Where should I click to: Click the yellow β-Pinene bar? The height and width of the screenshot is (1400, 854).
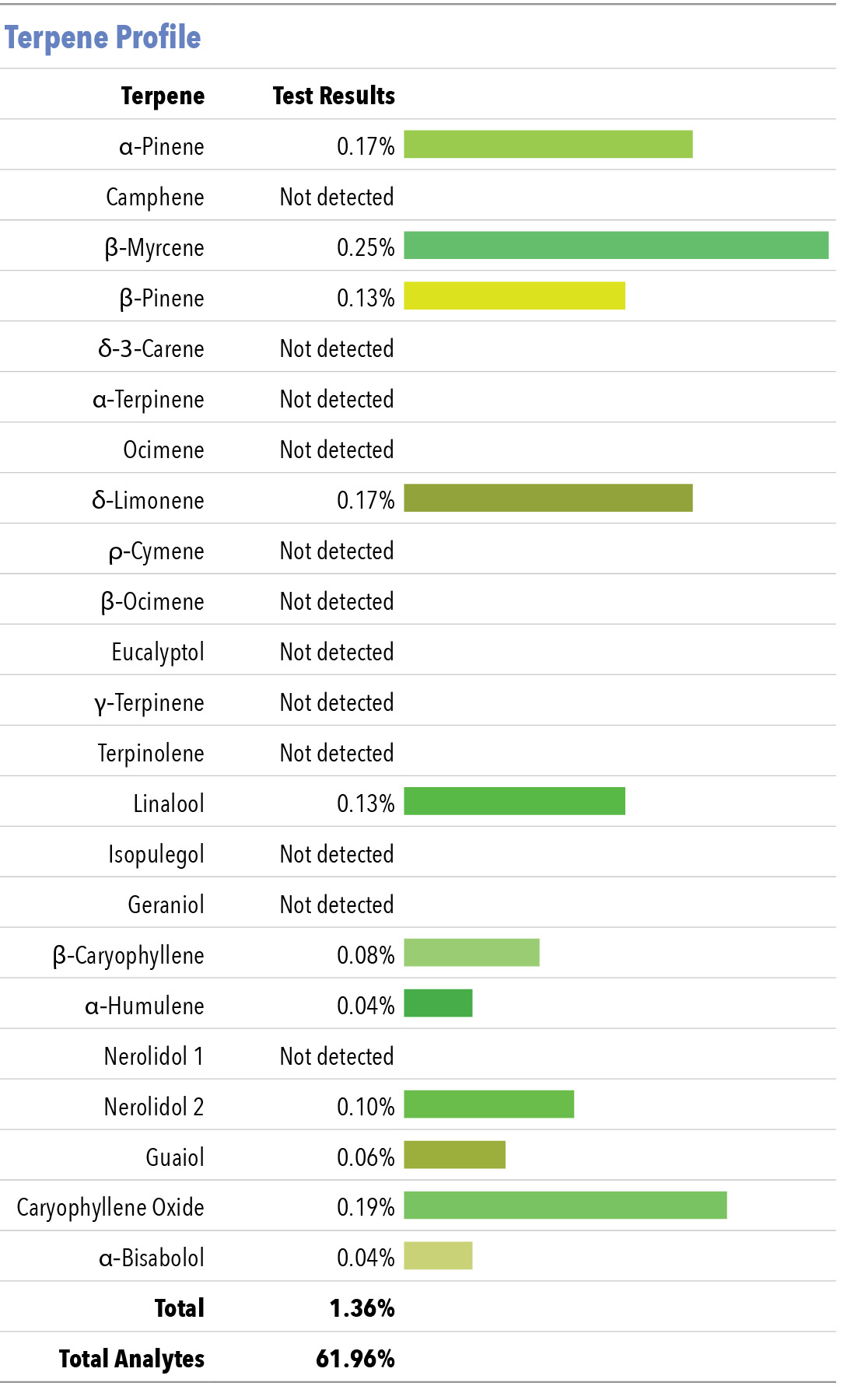[515, 296]
